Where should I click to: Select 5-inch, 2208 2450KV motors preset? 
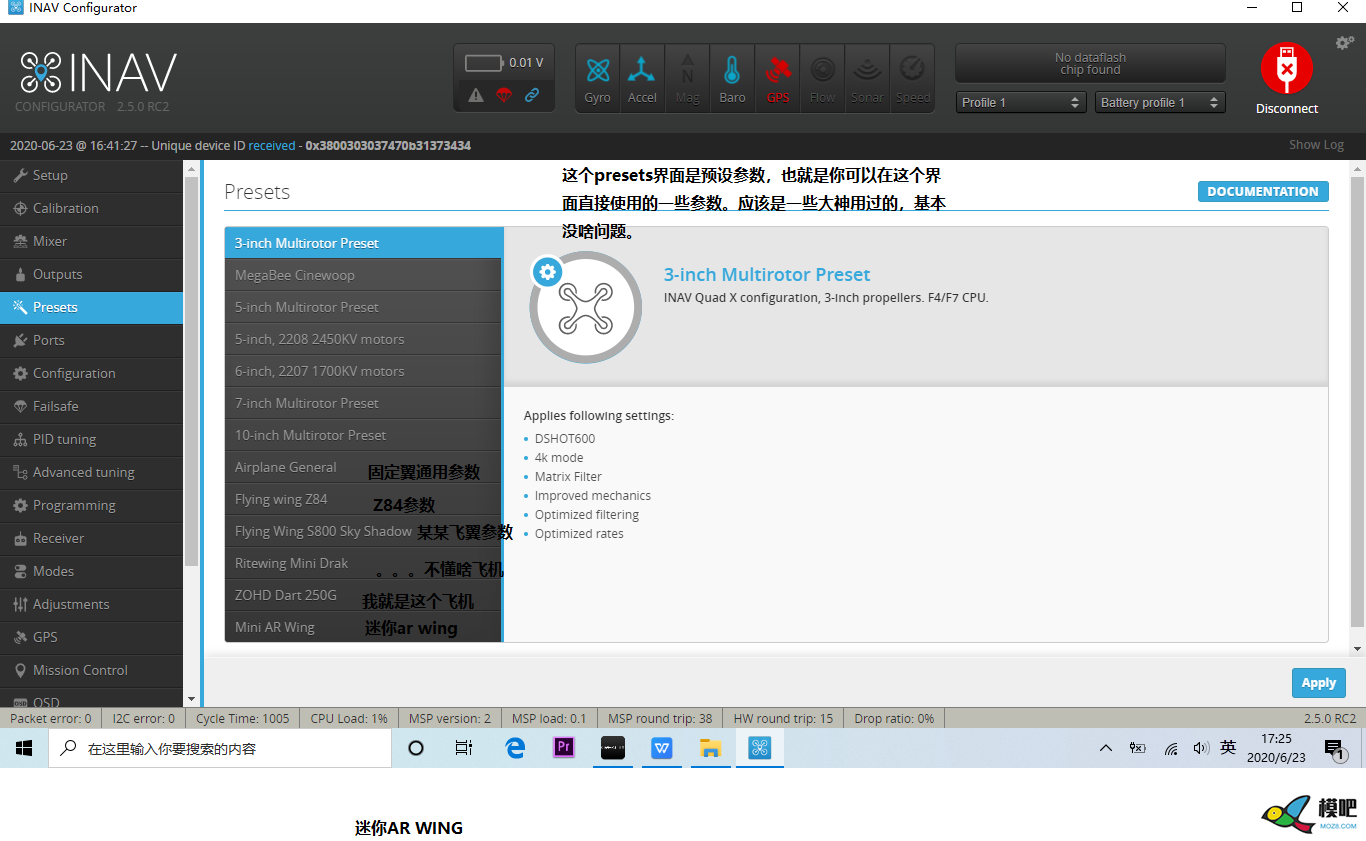(x=363, y=339)
